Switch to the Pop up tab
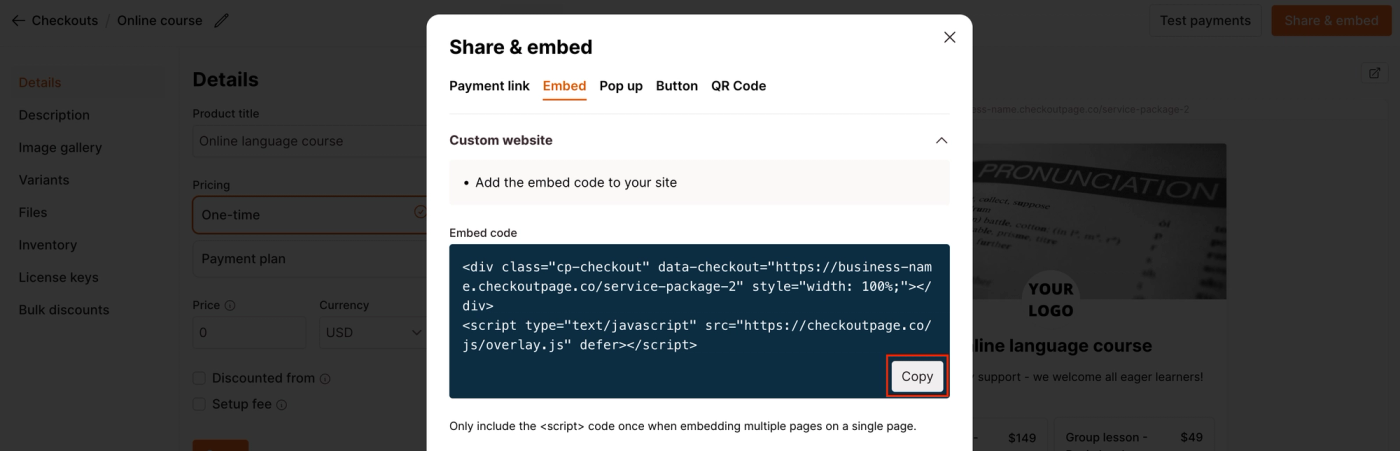The height and width of the screenshot is (451, 1400). click(621, 86)
